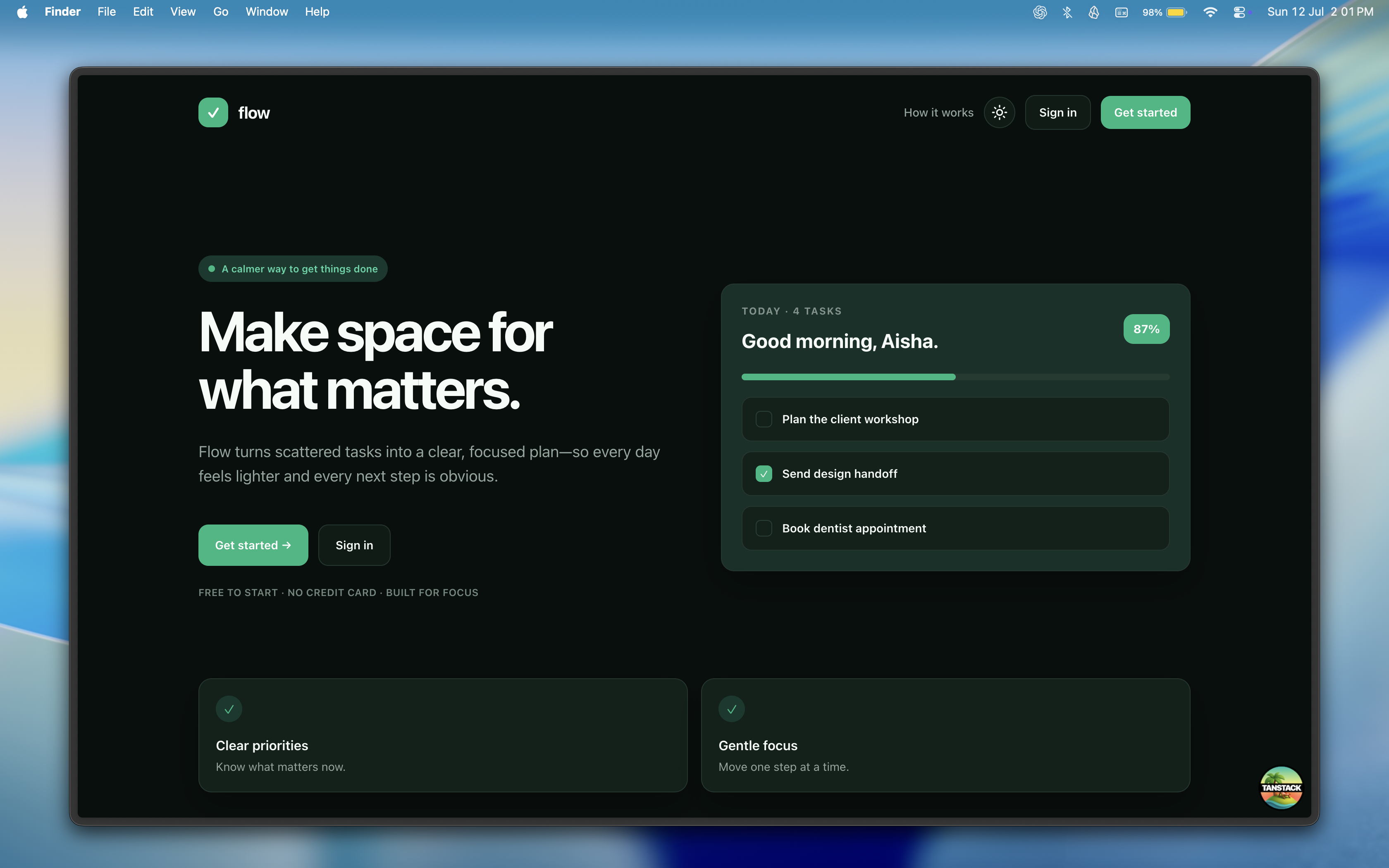The height and width of the screenshot is (868, 1389).
Task: Click Know what matters now text
Action: coord(281,767)
